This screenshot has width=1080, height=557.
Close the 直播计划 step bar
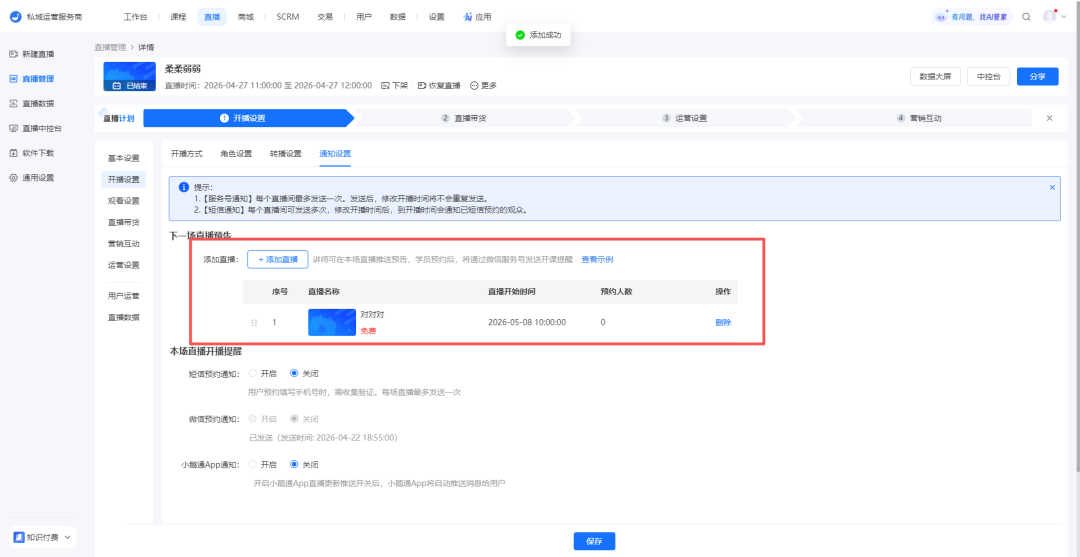click(x=1050, y=118)
